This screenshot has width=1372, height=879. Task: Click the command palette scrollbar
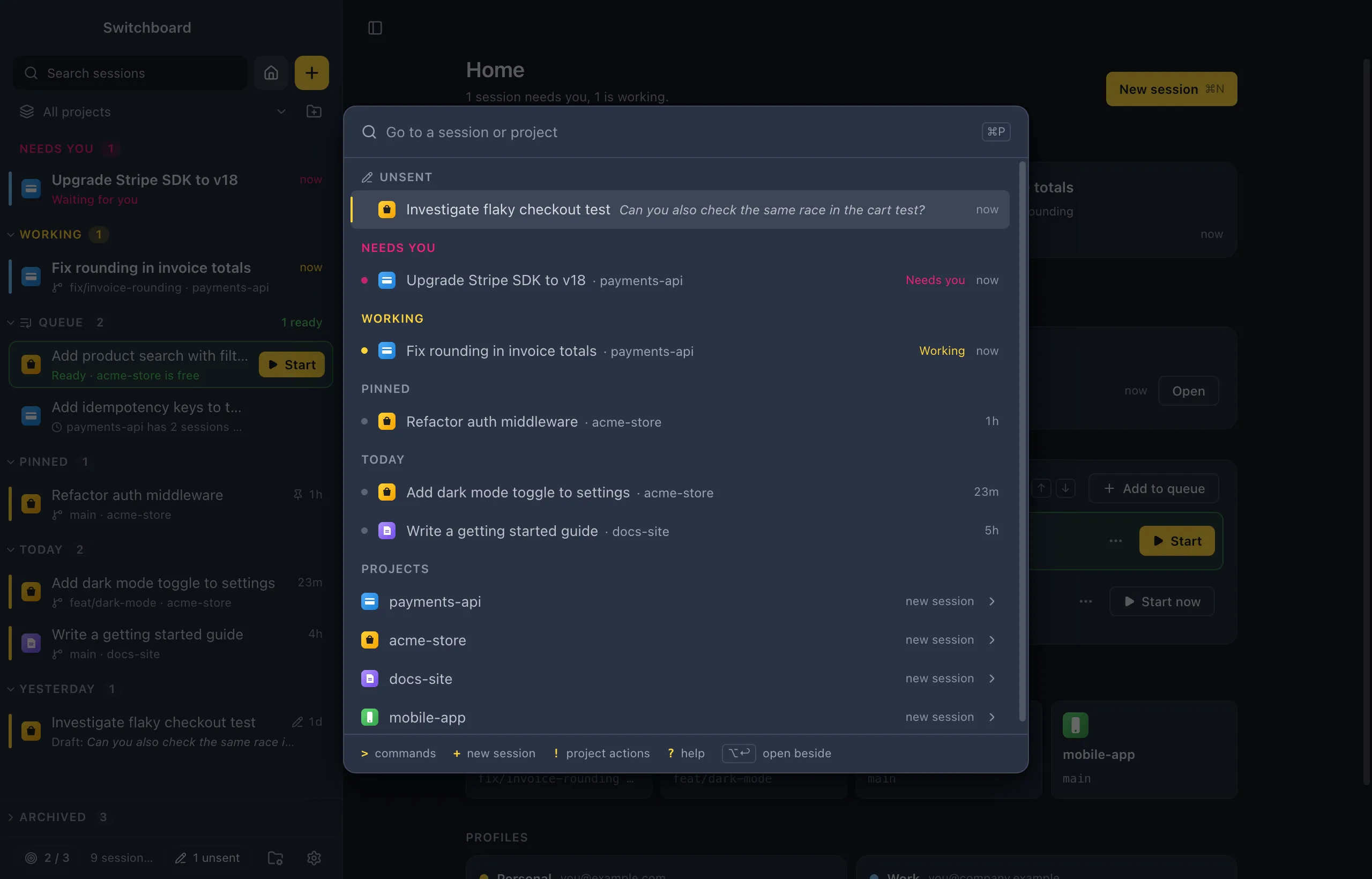pos(1022,441)
